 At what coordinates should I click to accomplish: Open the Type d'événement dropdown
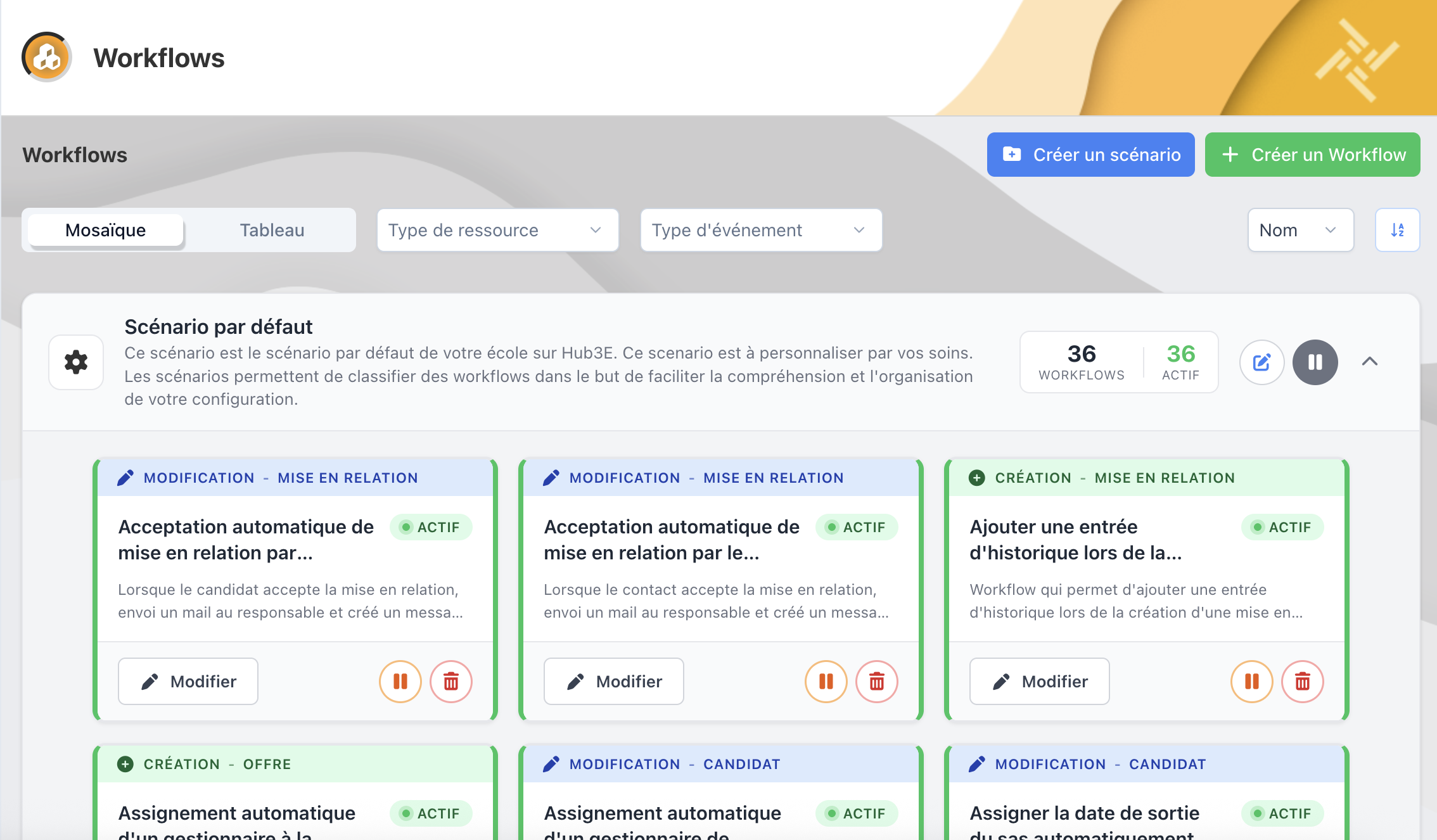coord(761,230)
